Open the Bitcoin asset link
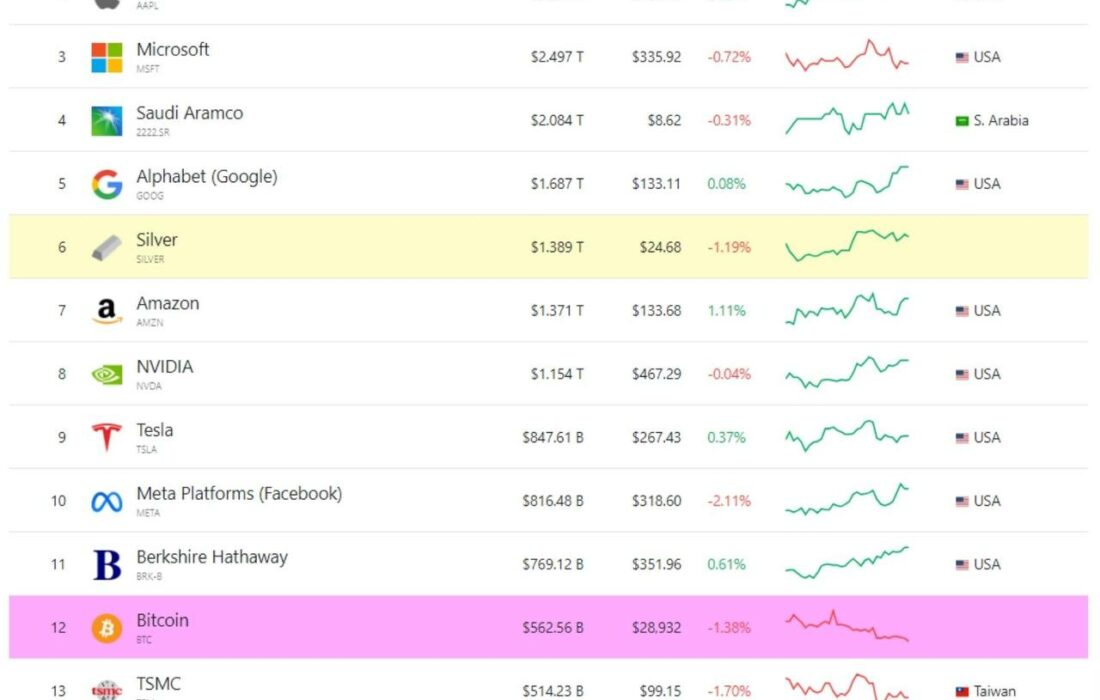 (x=162, y=620)
